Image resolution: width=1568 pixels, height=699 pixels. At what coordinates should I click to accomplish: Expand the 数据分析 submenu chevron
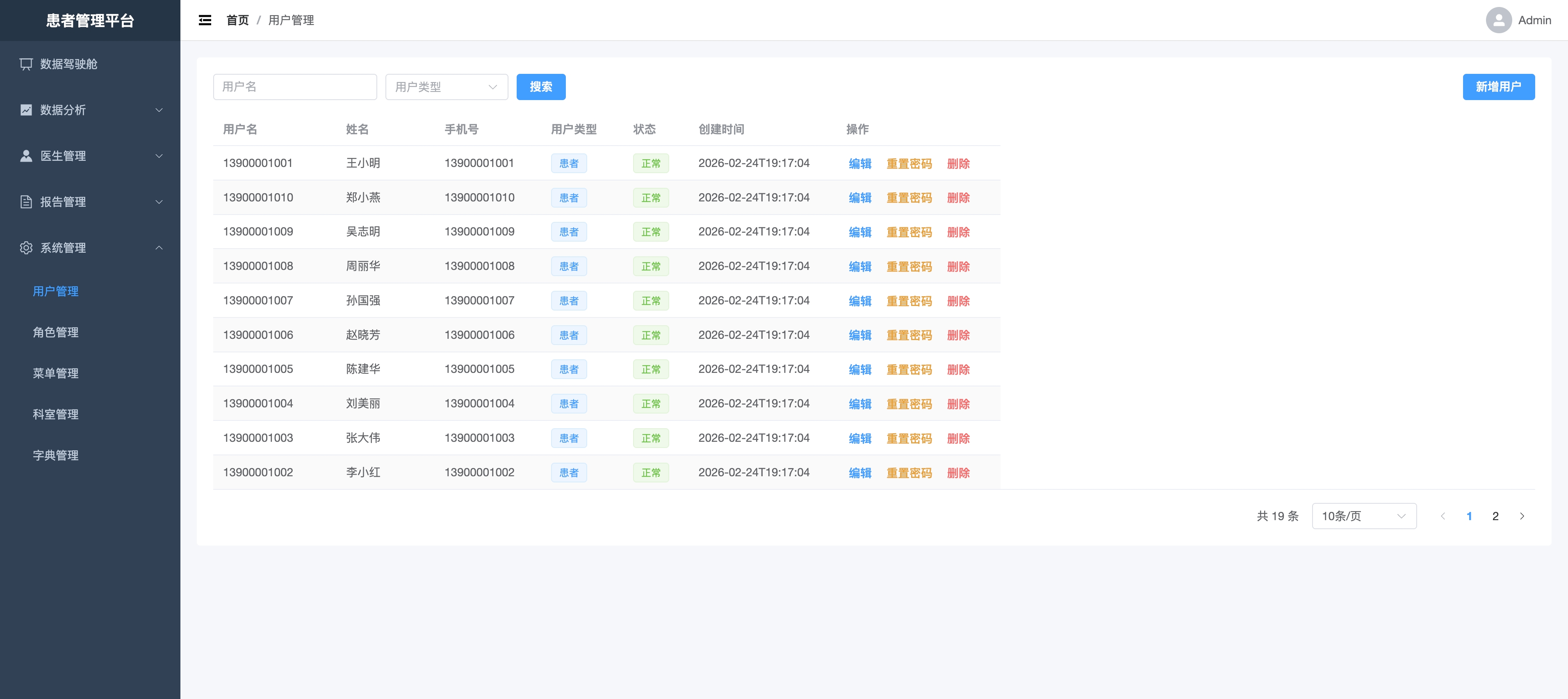pos(159,110)
